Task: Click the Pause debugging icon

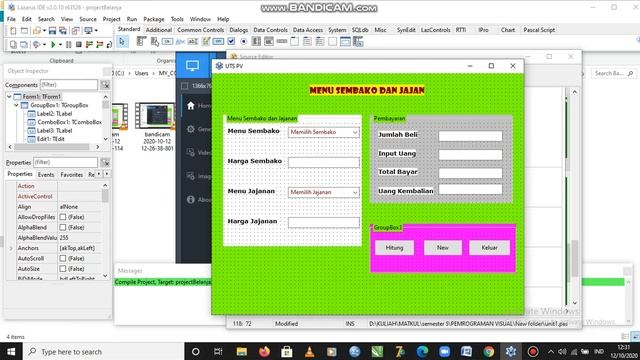Action: click(x=69, y=44)
